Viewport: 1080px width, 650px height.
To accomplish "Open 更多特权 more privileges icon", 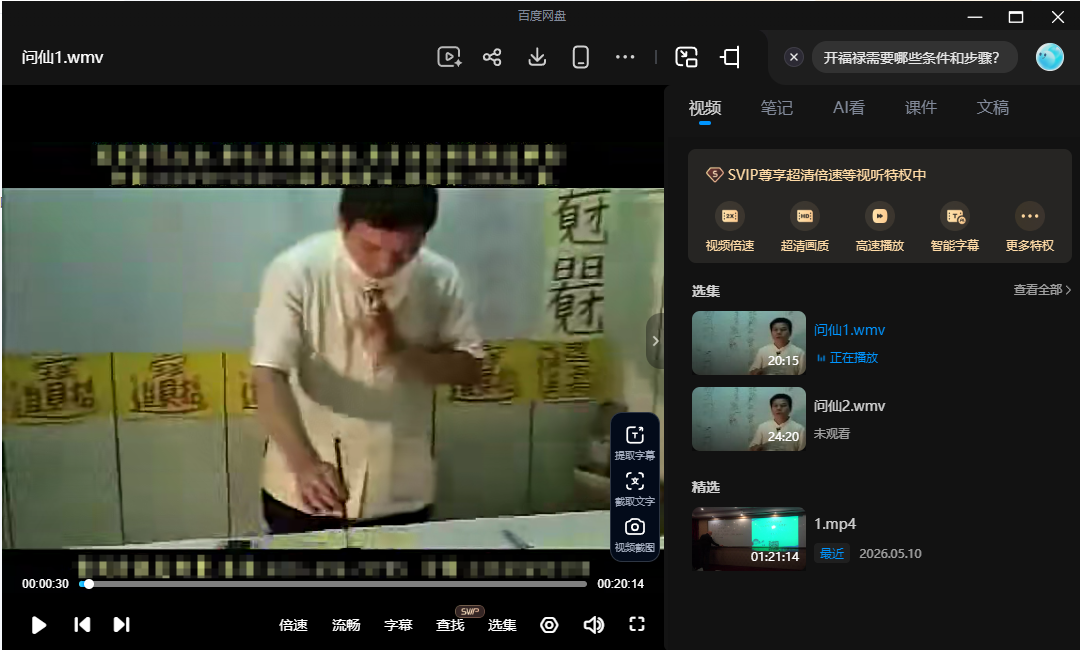I will point(1030,216).
